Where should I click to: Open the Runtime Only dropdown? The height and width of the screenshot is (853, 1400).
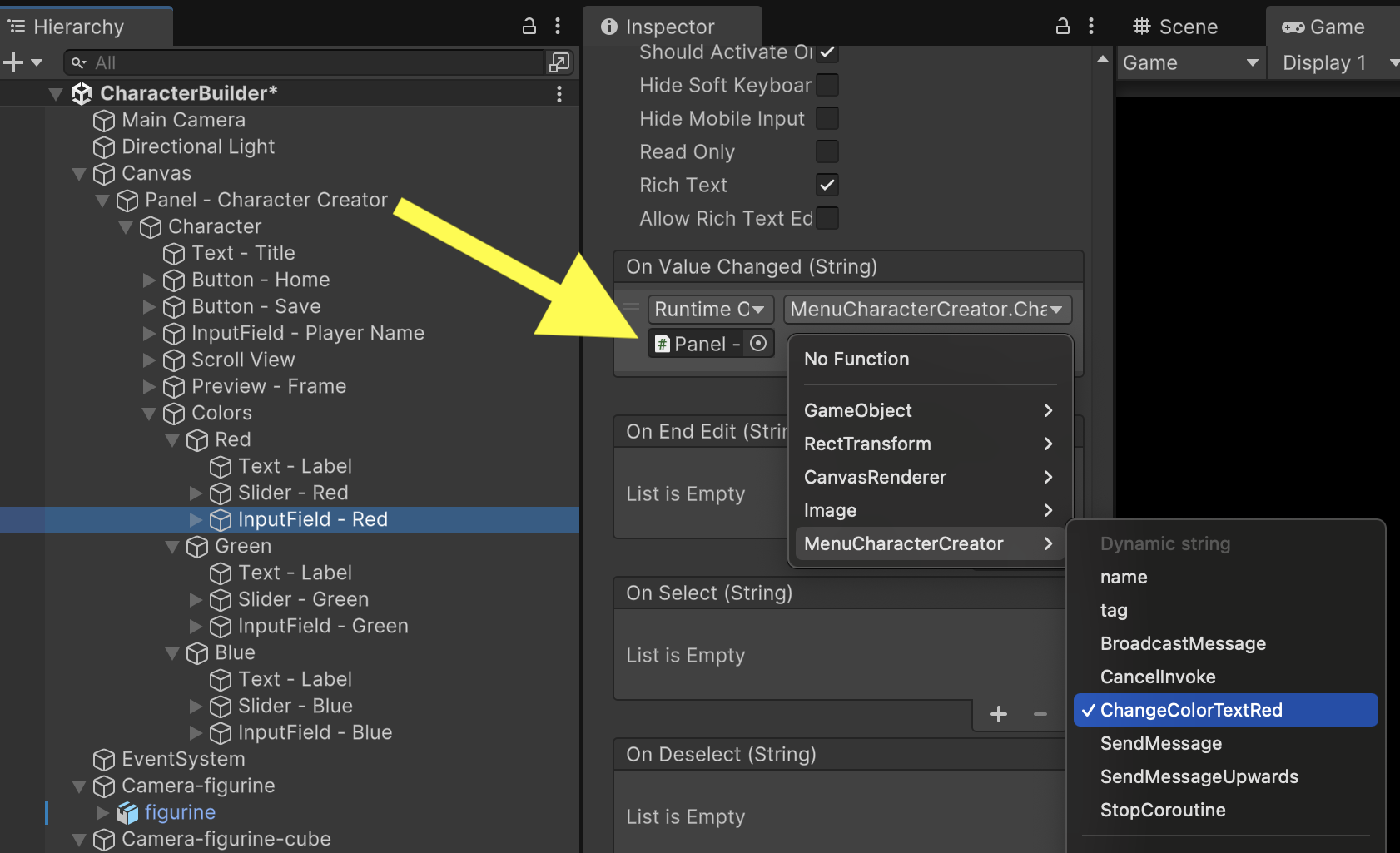[710, 310]
